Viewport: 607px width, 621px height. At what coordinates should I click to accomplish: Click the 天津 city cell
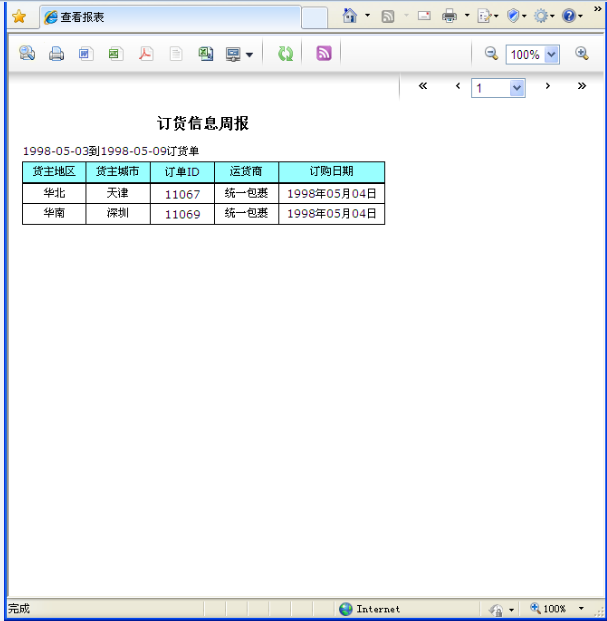click(118, 193)
